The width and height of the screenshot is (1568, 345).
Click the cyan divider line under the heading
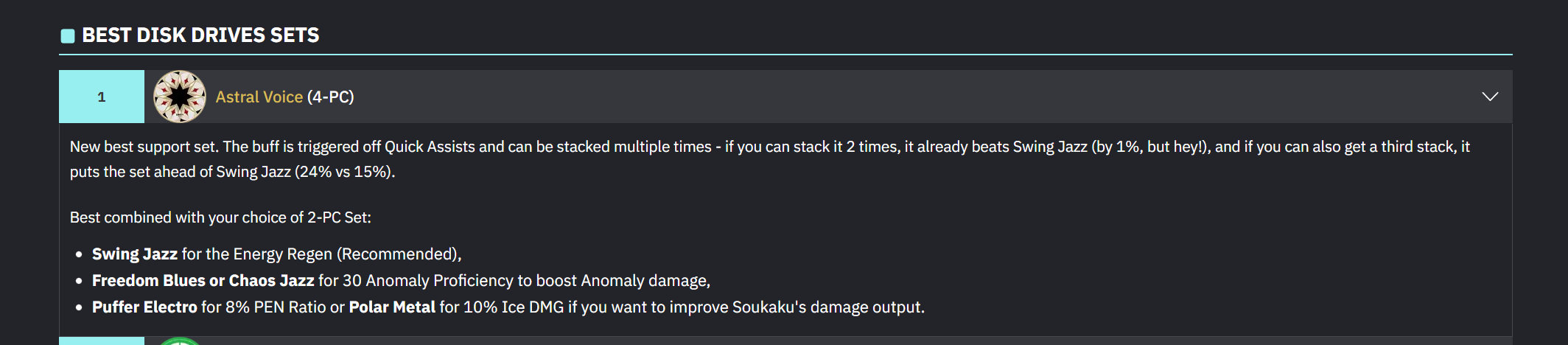coord(785,55)
